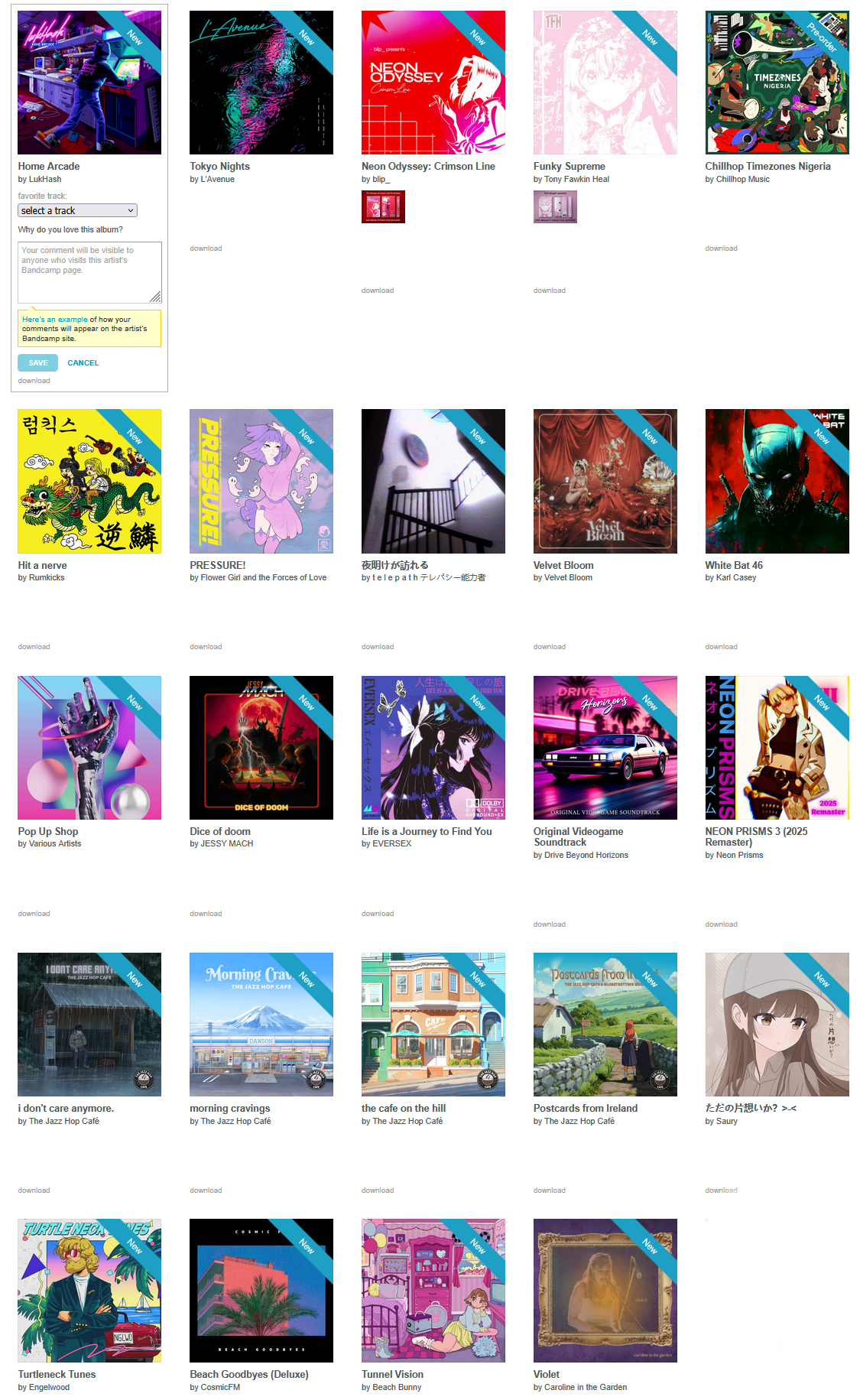860x1400 pixels.
Task: Download the Tokyo Nights album
Action: (206, 248)
